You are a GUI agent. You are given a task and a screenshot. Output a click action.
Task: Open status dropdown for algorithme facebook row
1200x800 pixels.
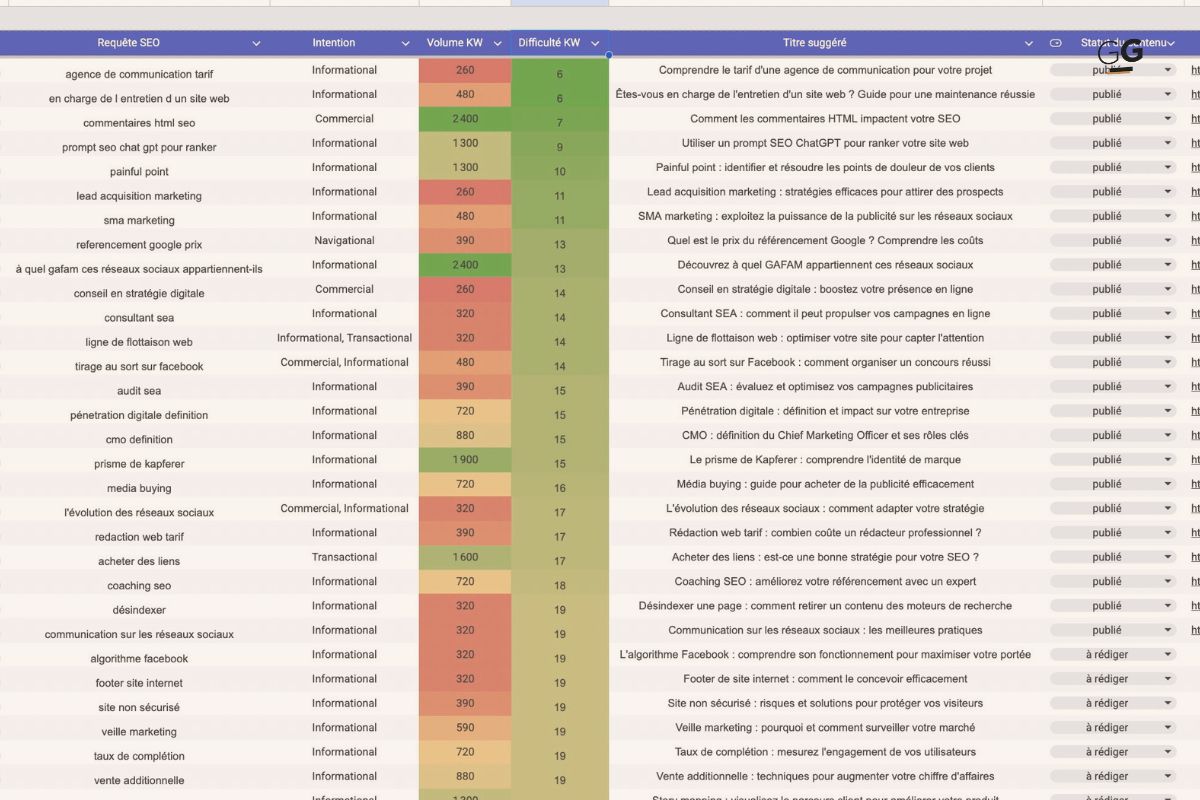(1167, 655)
